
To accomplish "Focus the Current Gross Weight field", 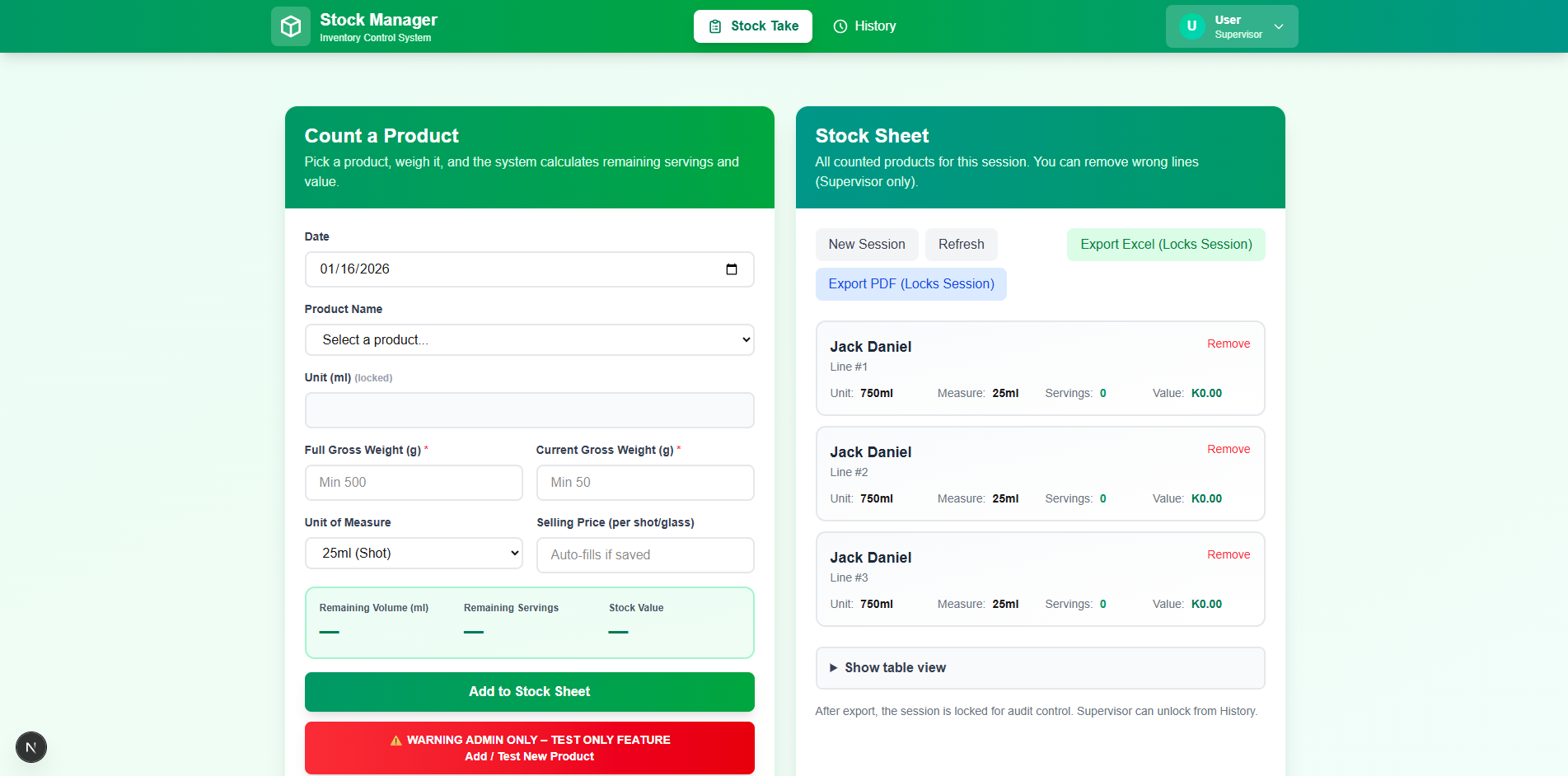I will pos(644,483).
